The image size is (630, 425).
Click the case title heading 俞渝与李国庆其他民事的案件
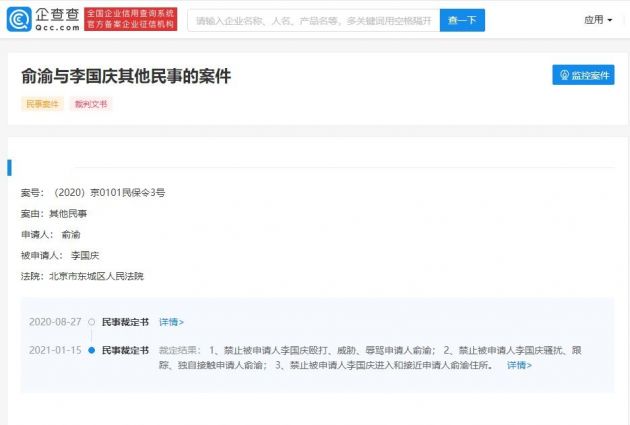click(x=126, y=76)
